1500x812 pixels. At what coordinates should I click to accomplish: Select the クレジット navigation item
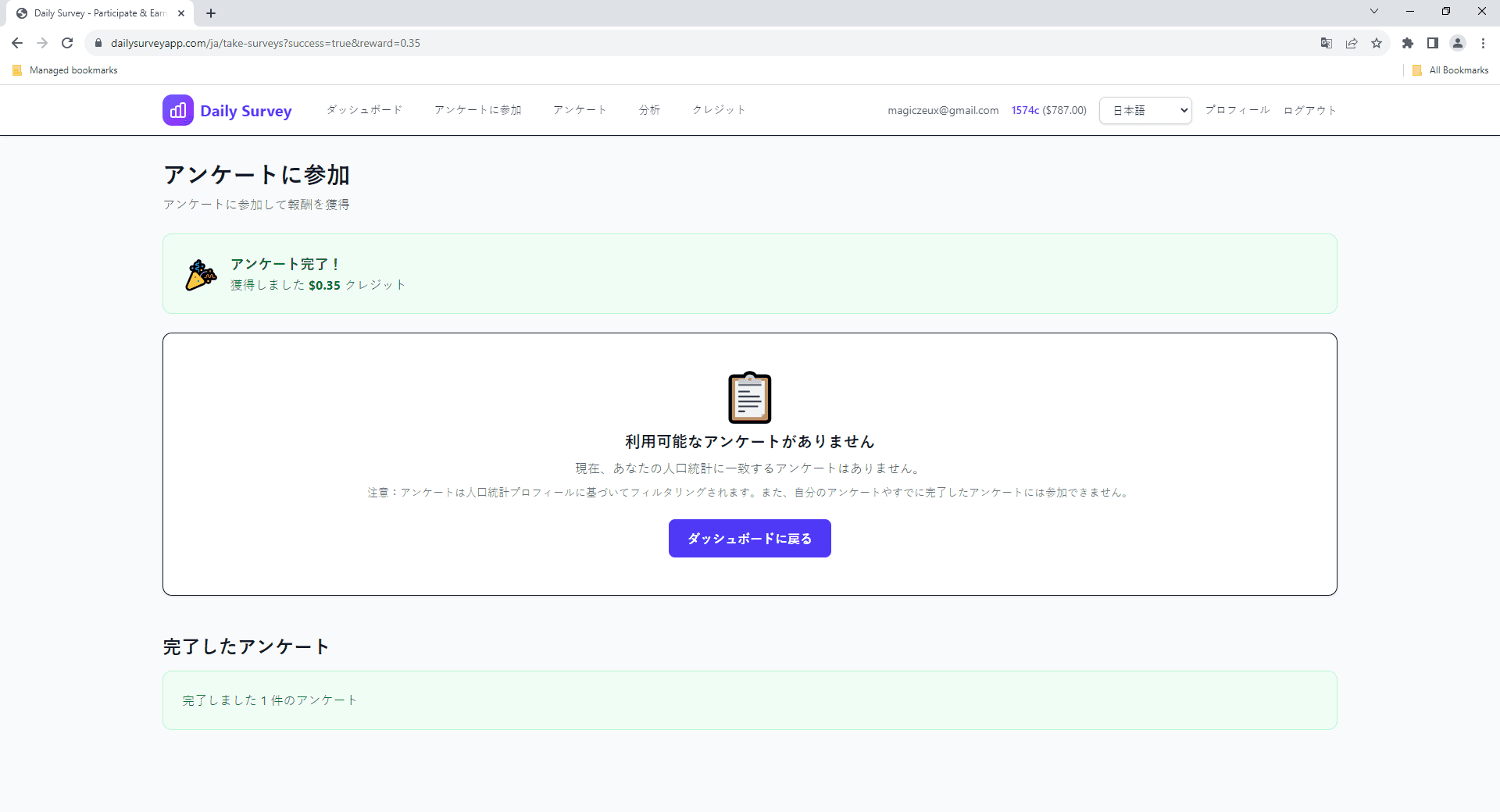coord(718,110)
